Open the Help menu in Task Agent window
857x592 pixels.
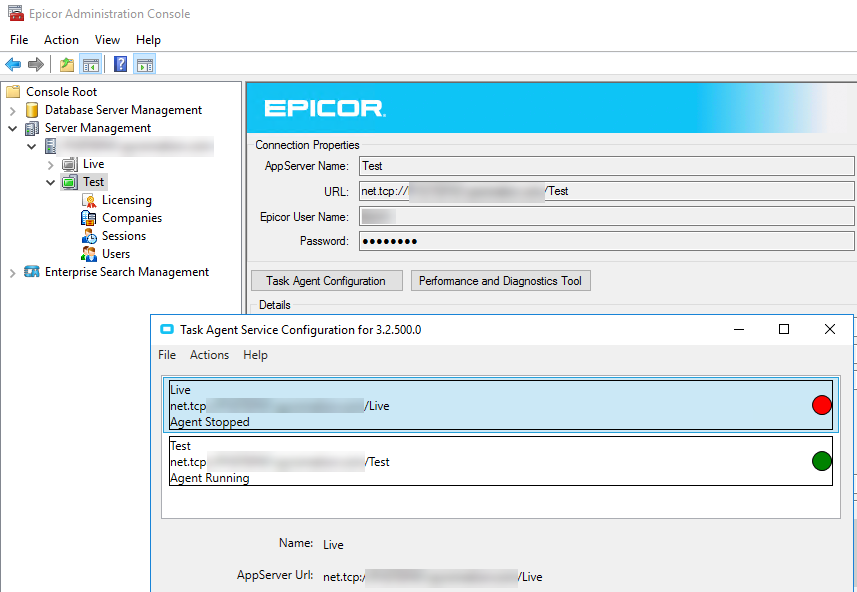255,355
